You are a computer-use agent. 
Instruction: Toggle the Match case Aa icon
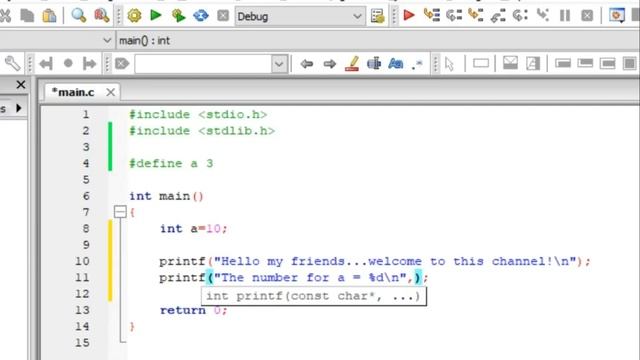pos(396,64)
